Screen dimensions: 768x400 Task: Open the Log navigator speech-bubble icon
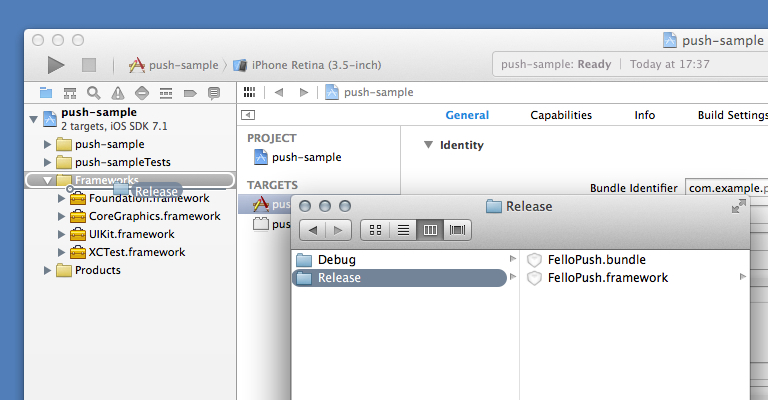[x=214, y=93]
